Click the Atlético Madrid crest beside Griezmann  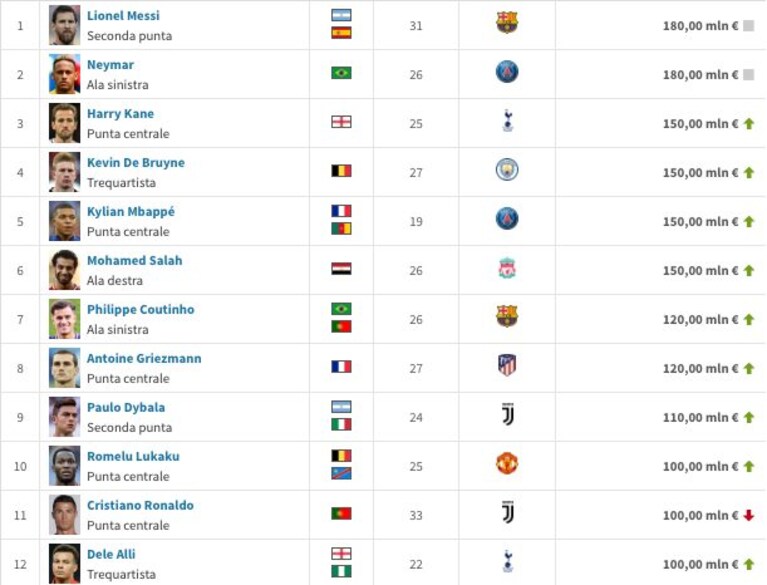(x=507, y=365)
